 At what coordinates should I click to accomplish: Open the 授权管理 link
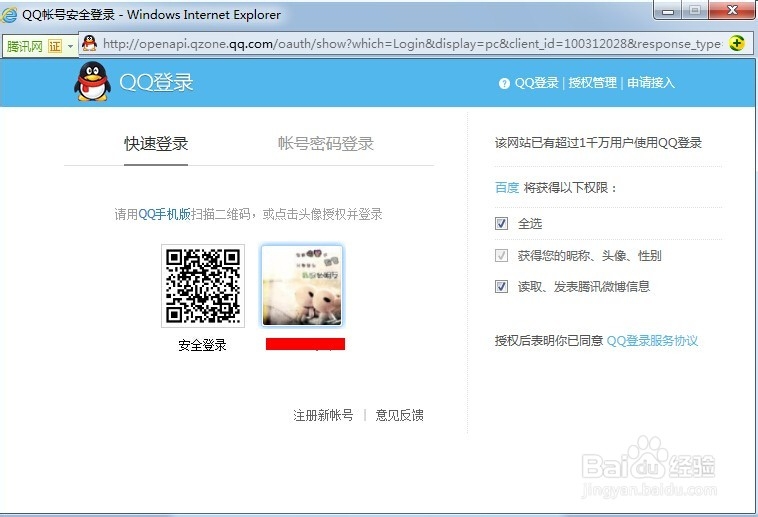(593, 83)
